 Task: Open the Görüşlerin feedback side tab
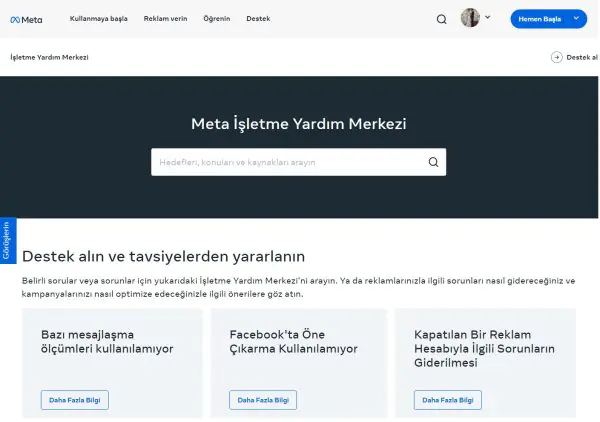point(8,241)
